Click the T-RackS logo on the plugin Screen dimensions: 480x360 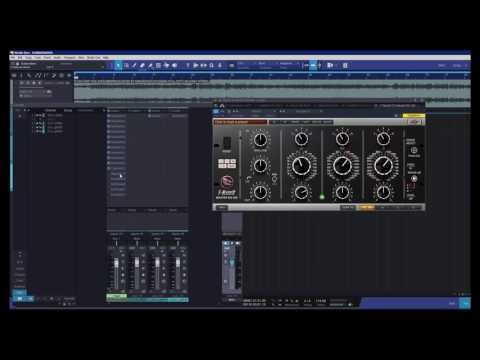[x=227, y=182]
